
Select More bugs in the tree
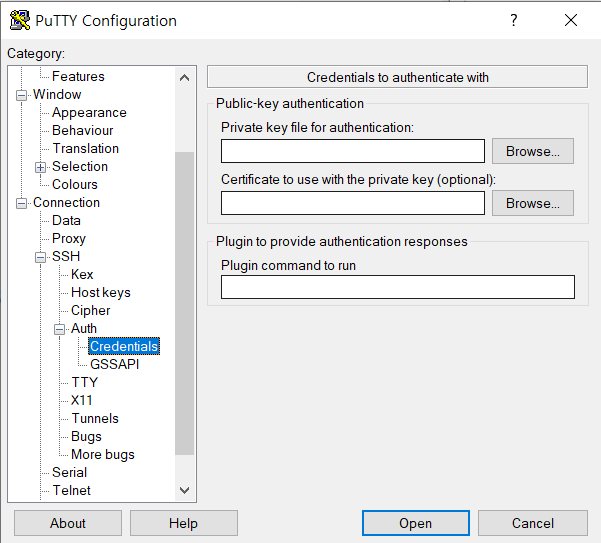pos(103,454)
